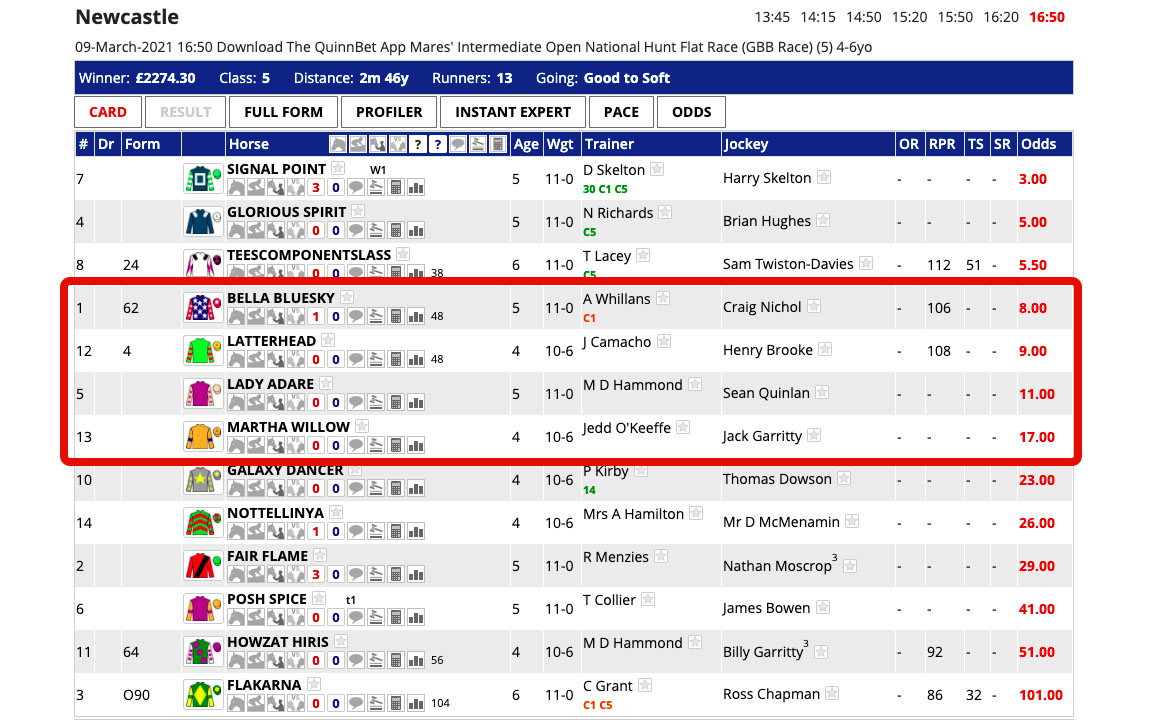The width and height of the screenshot is (1160, 720).
Task: Open the FULL FORM tab
Action: pyautogui.click(x=283, y=112)
